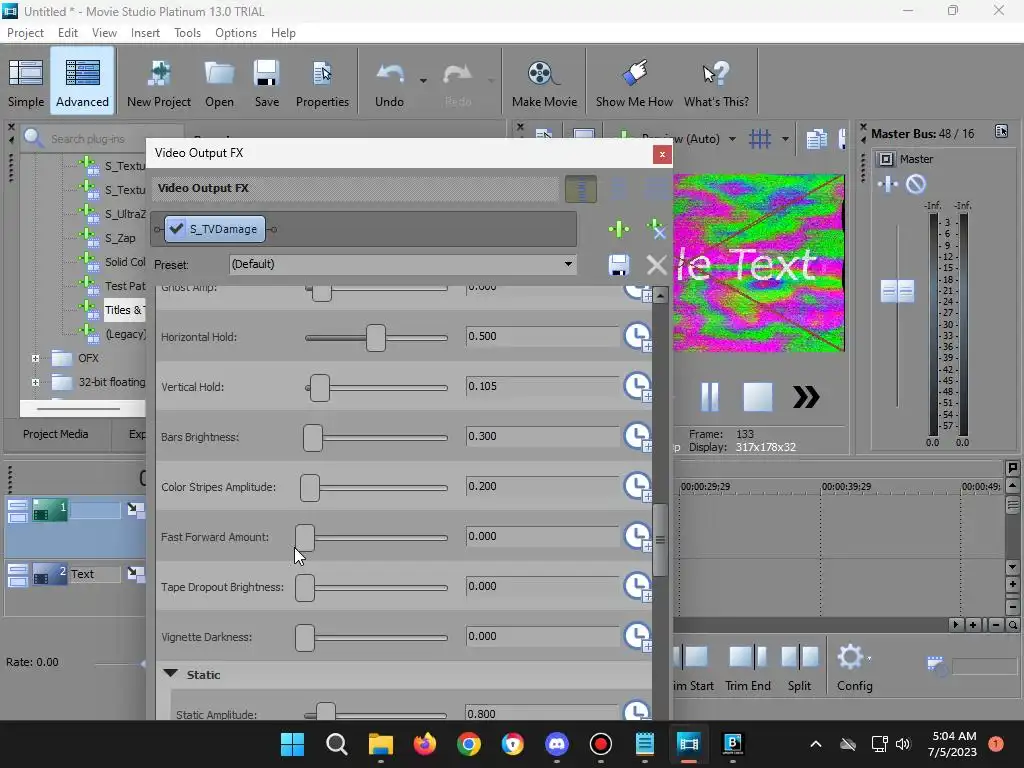Viewport: 1024px width, 768px height.
Task: Switch to Simple mode
Action: 26,82
